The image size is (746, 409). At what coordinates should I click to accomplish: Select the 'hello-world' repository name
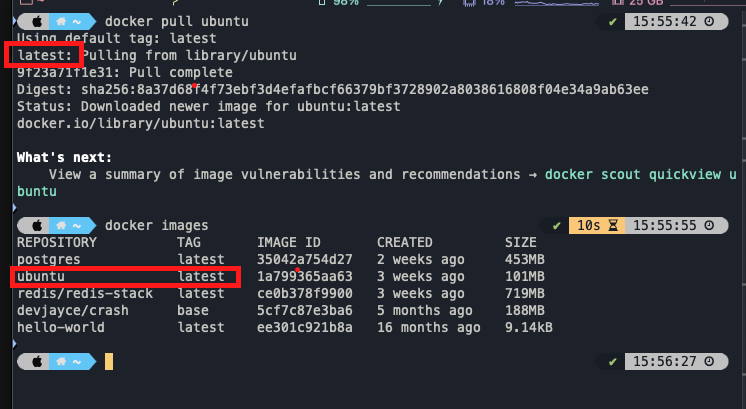tap(60, 328)
